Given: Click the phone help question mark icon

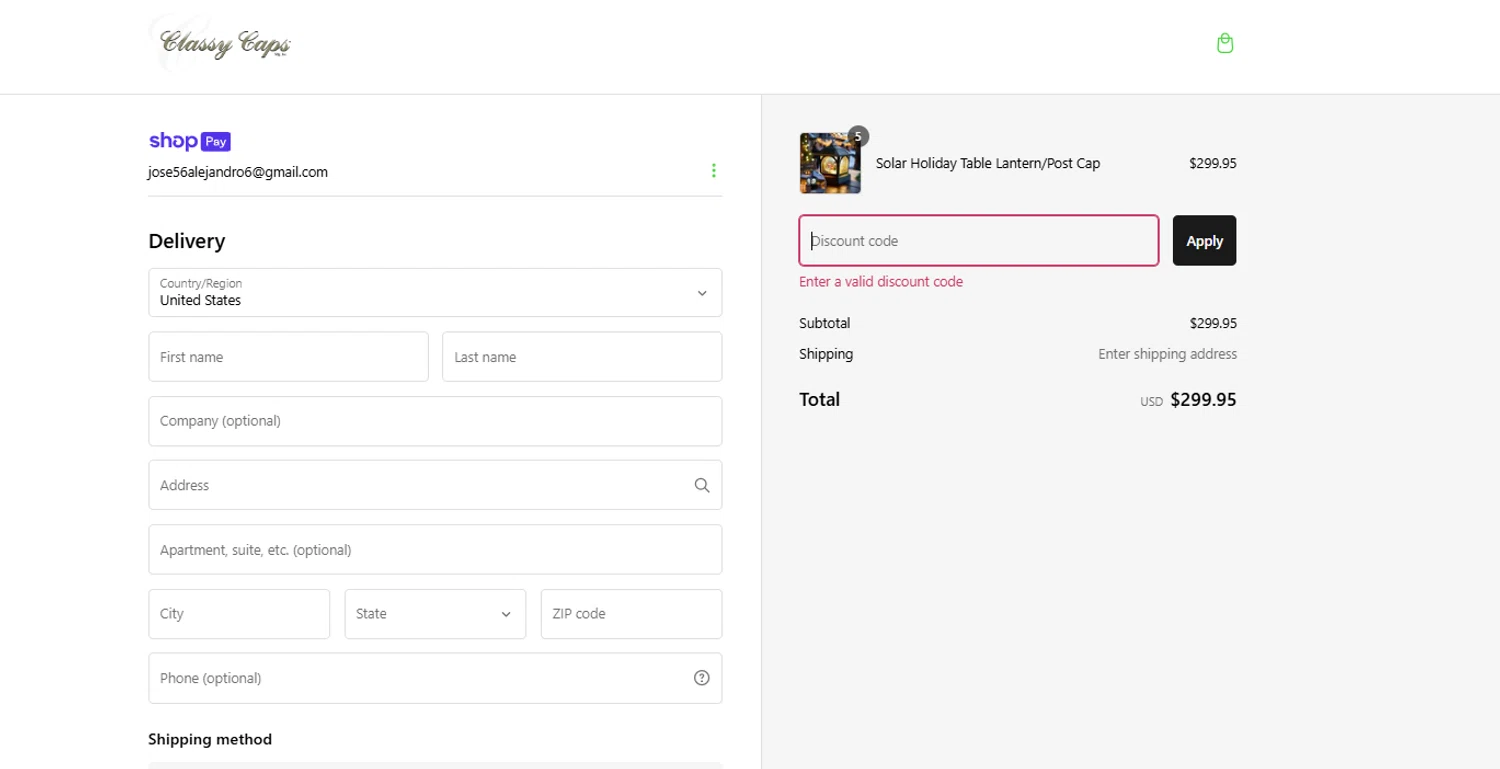Looking at the screenshot, I should pyautogui.click(x=702, y=678).
